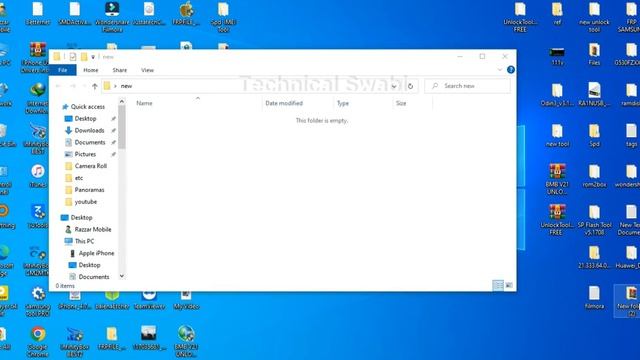The image size is (640, 360).
Task: Select the 'Filmora' folder on the desktop
Action: 594,298
